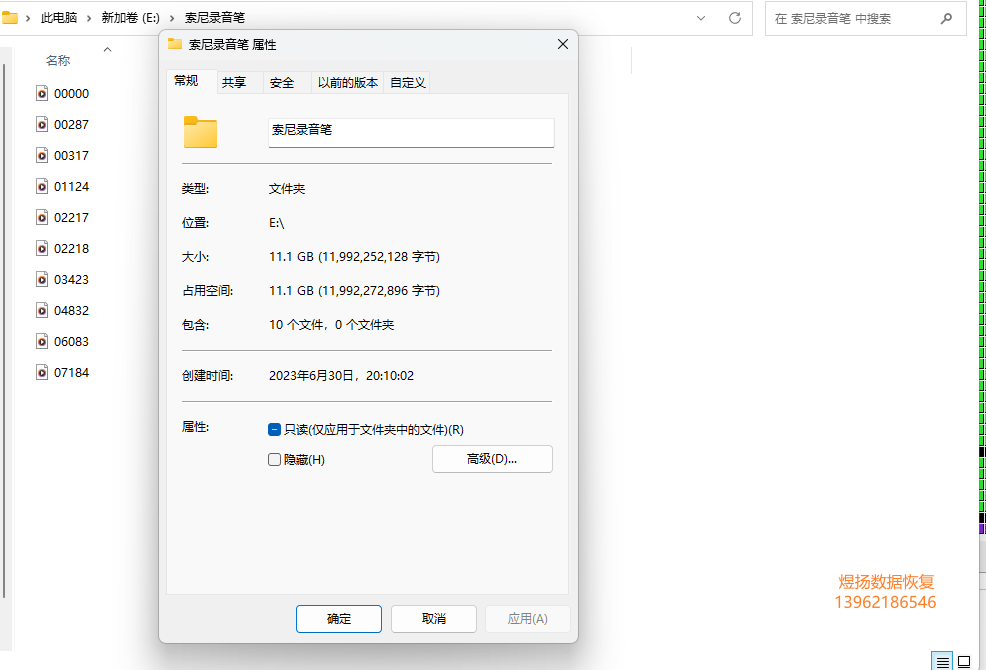The image size is (986, 670).
Task: Click 此电脑 in the address path
Action: tap(59, 18)
